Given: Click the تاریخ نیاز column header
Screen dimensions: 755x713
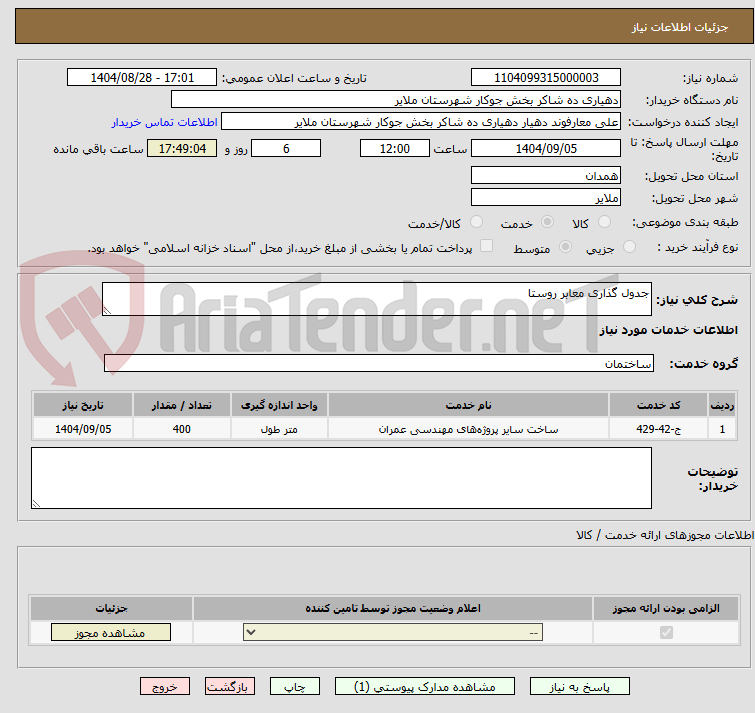Looking at the screenshot, I should tap(83, 405).
